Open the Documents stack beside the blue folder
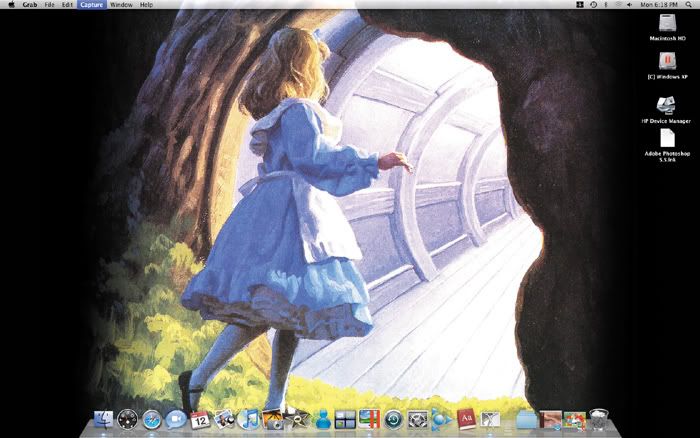Screen dimensions: 700x438 [550, 420]
